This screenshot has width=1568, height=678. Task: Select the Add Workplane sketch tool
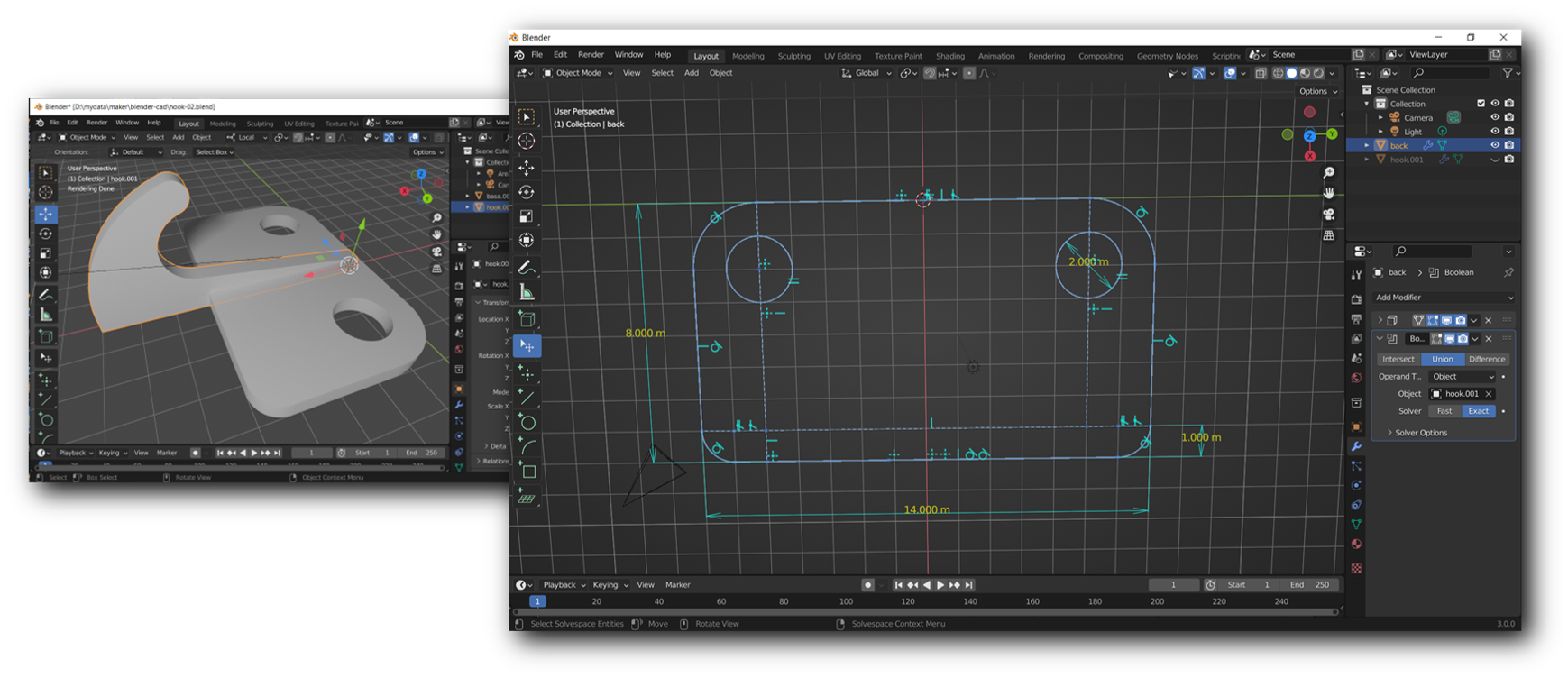(527, 497)
